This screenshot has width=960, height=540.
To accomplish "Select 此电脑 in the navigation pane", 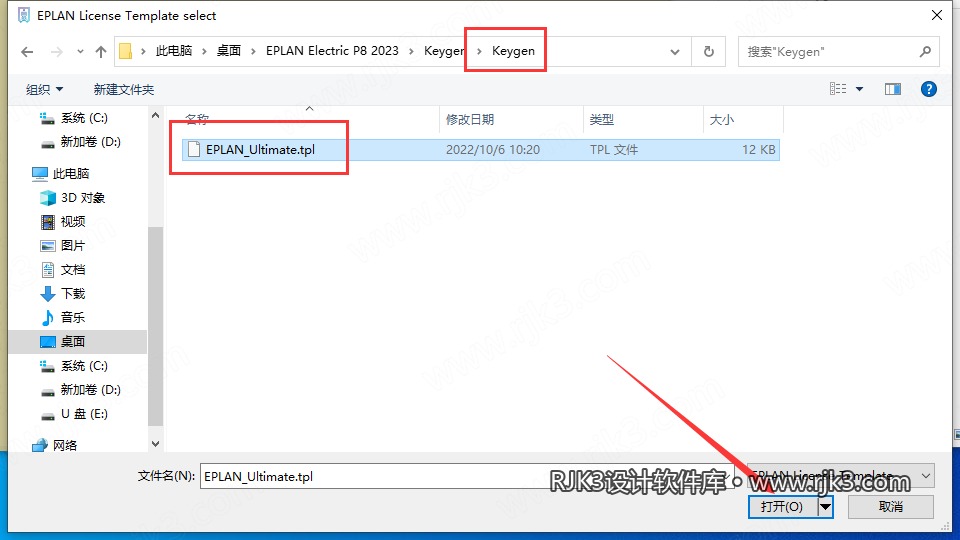I will 71,174.
